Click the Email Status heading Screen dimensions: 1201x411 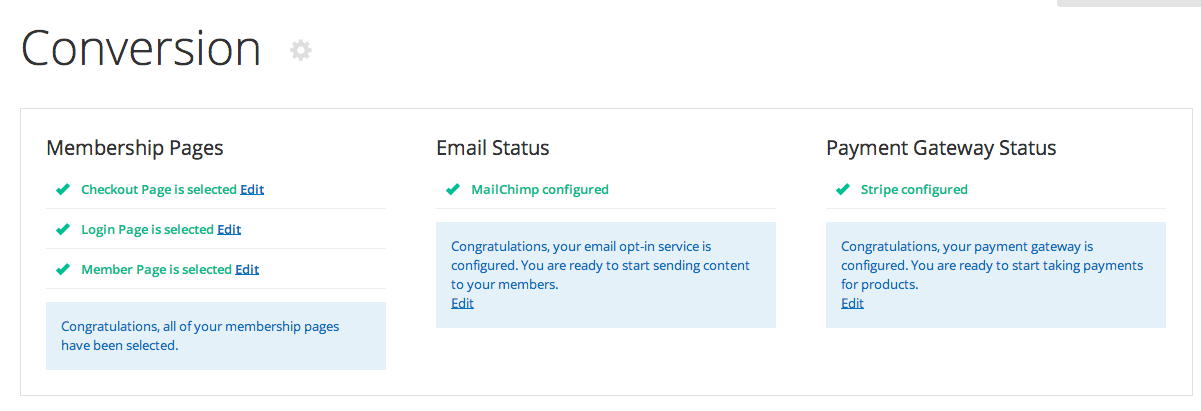[x=493, y=148]
